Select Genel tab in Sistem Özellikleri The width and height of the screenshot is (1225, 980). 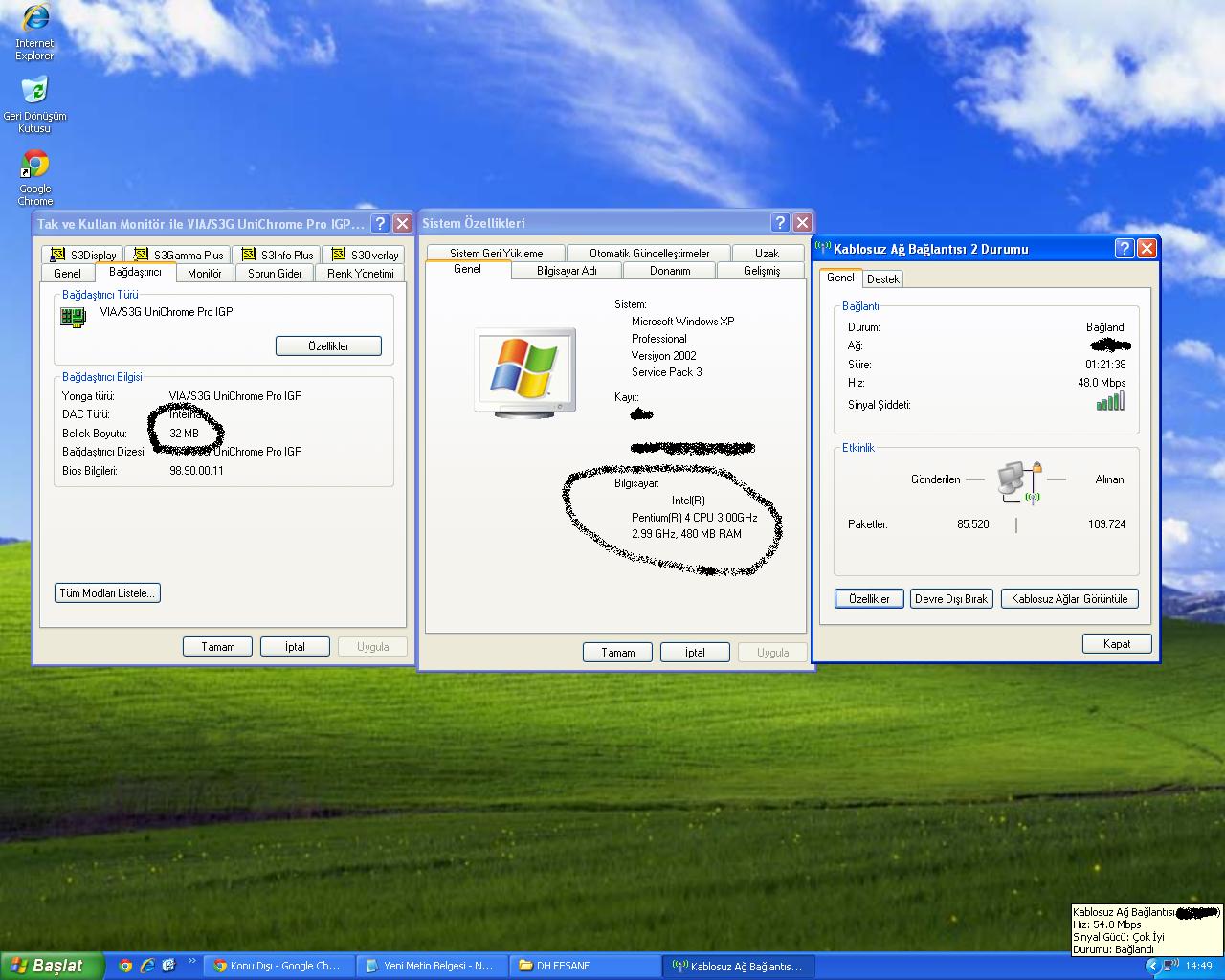[467, 270]
